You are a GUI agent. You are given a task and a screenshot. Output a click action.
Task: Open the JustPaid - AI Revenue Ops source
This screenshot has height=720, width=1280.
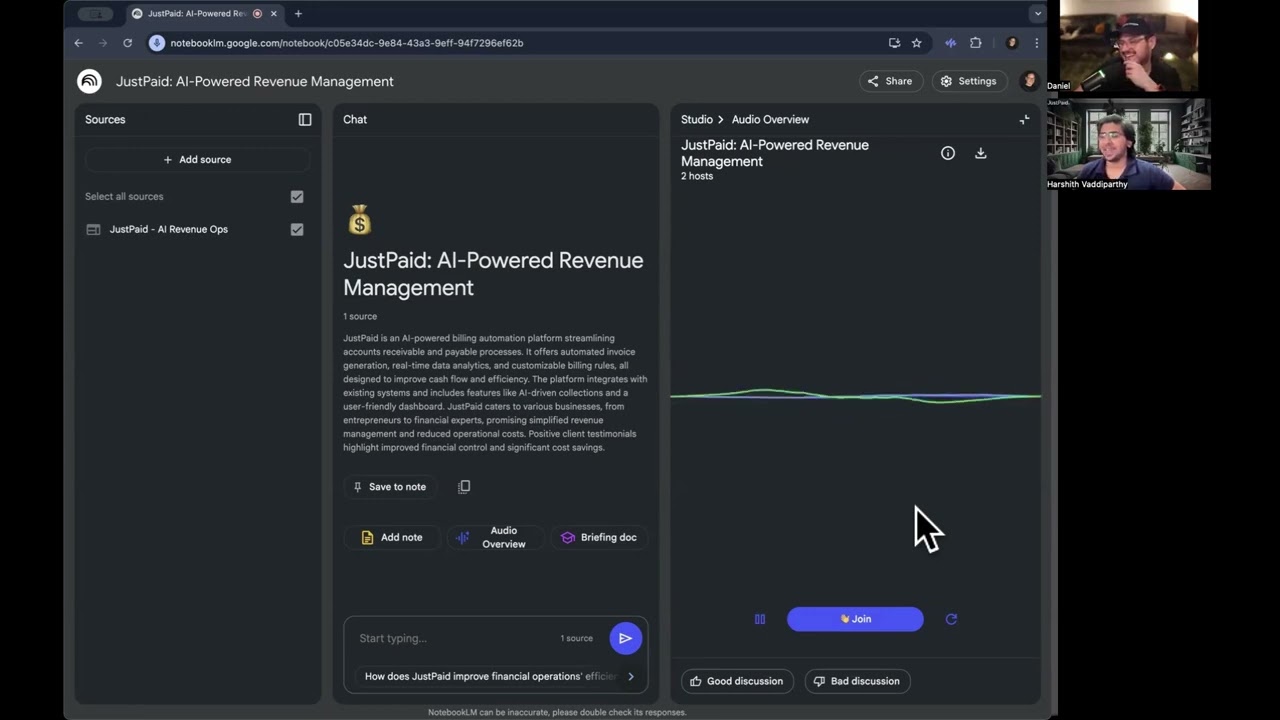pos(169,230)
